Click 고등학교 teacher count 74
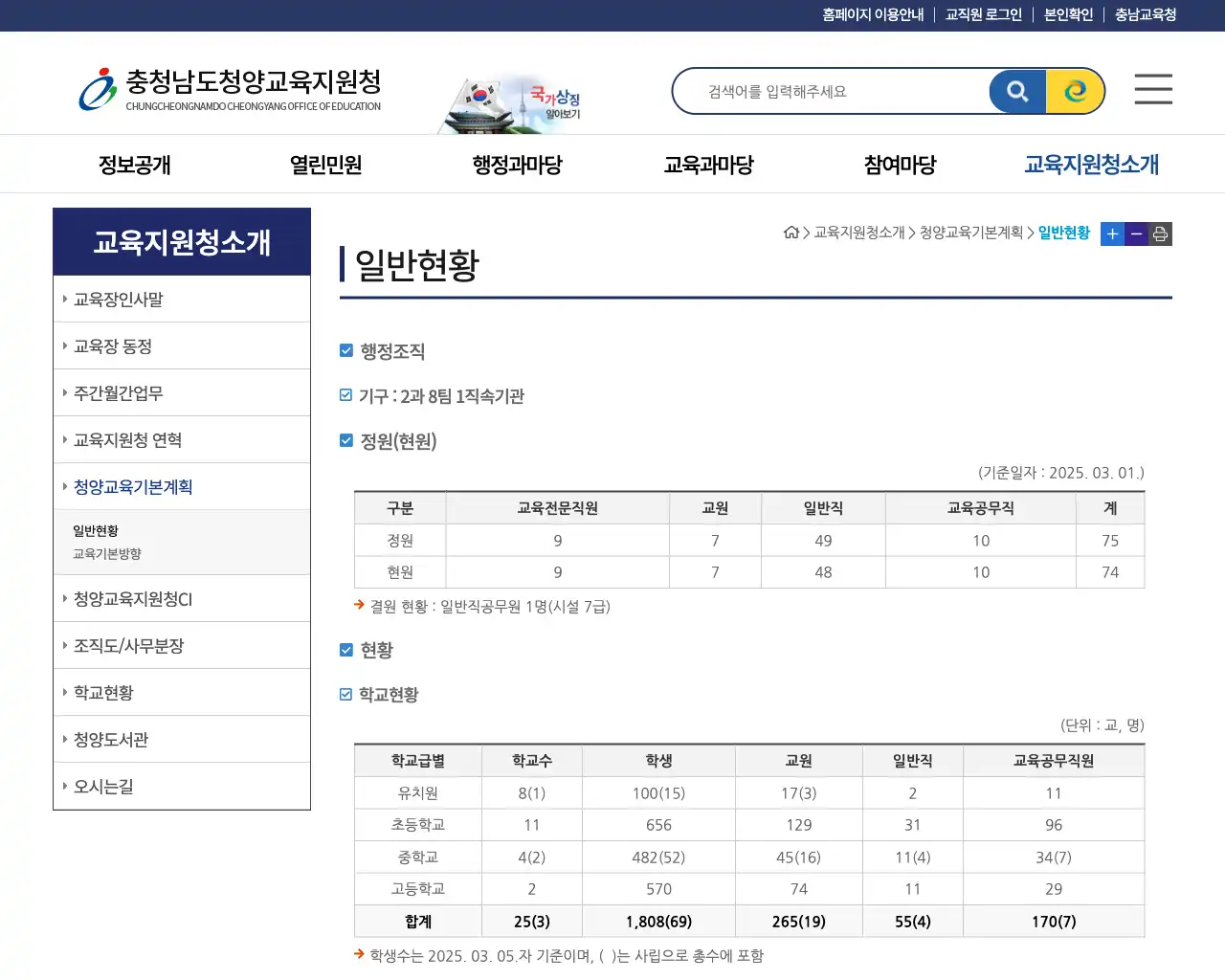The image size is (1225, 980). click(x=799, y=889)
